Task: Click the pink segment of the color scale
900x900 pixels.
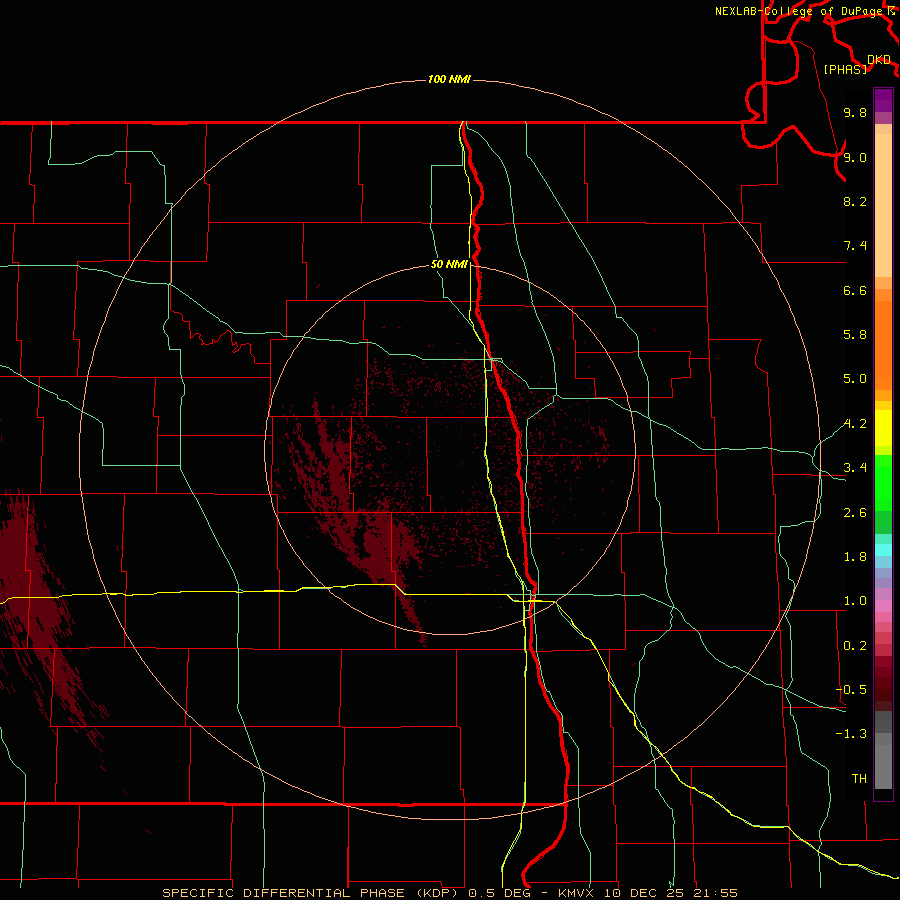Action: (883, 606)
